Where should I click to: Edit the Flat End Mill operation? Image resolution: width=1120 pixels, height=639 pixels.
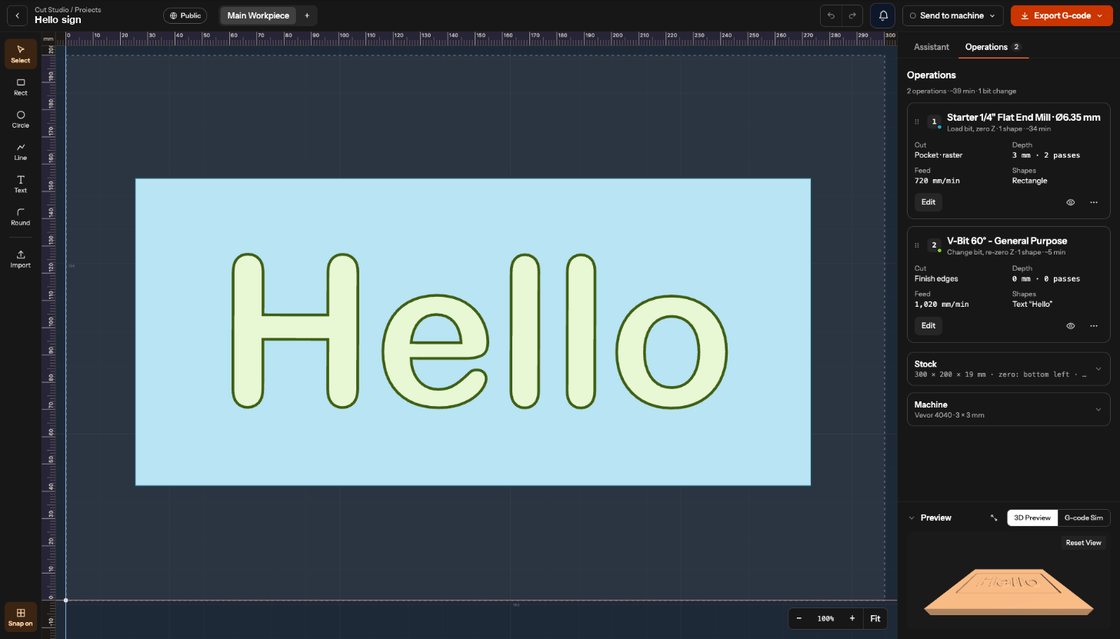point(928,202)
